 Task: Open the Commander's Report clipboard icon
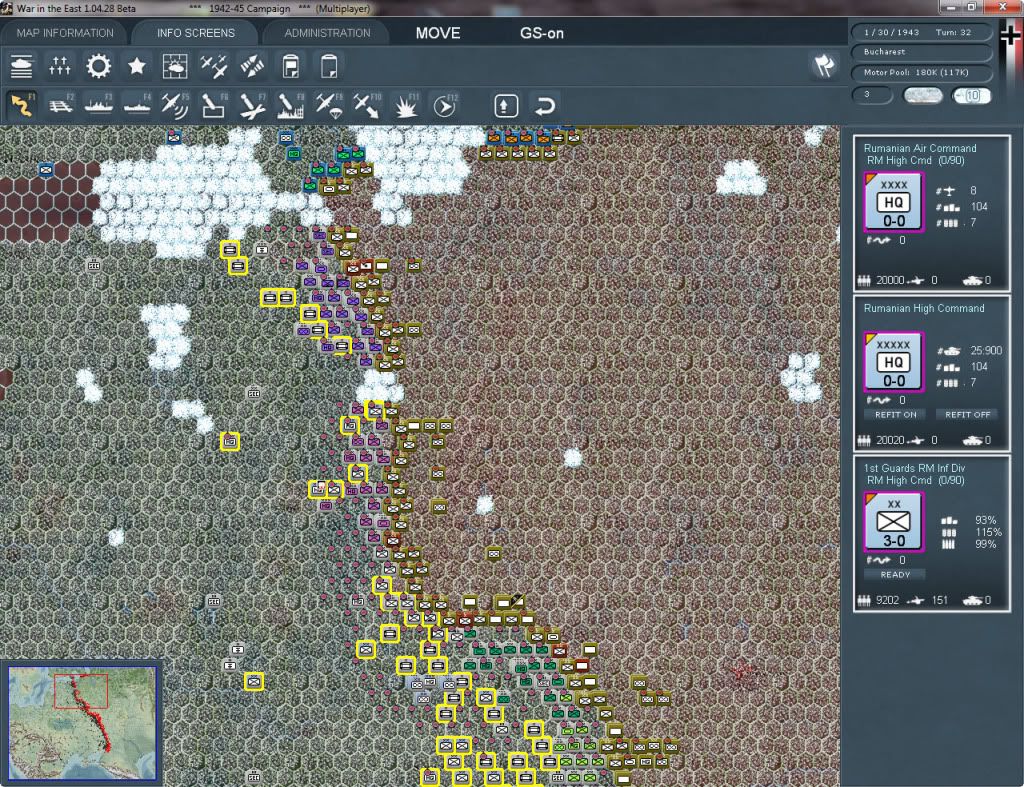(291, 66)
